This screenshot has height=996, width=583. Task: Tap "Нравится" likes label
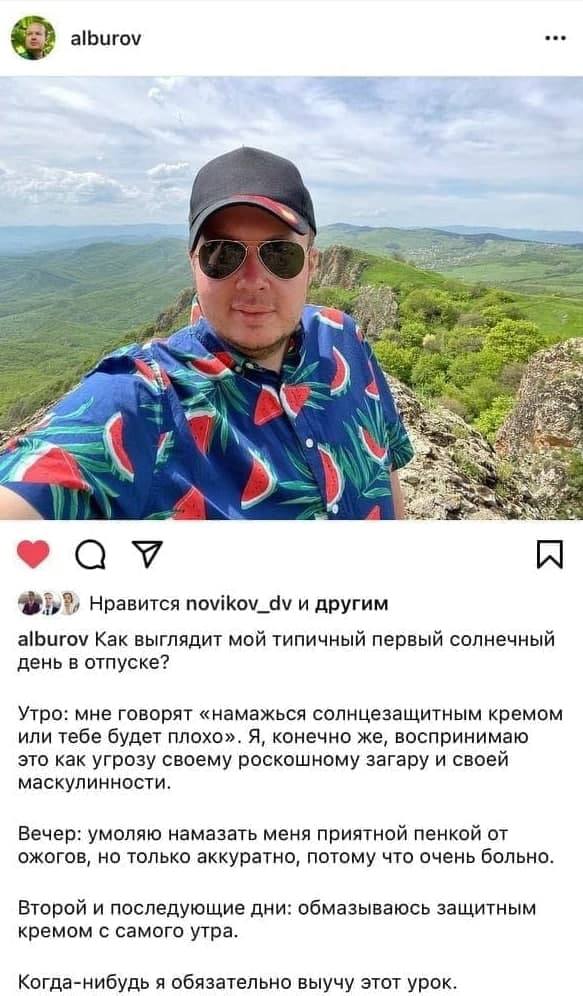[134, 603]
